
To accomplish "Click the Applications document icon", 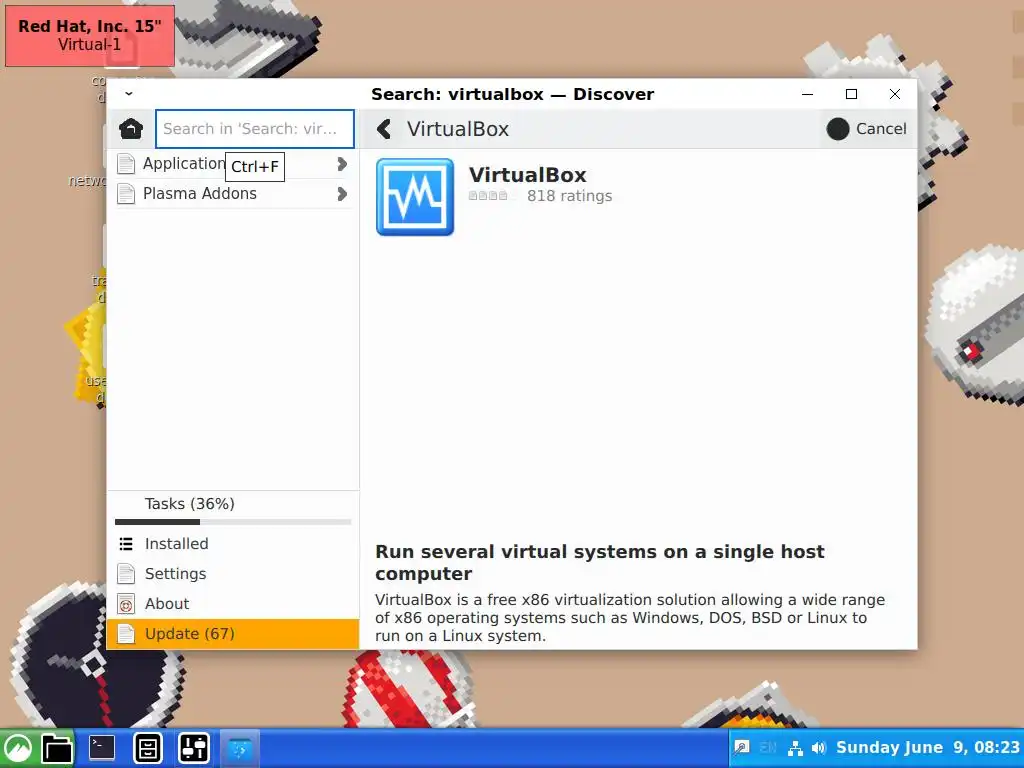I will [x=126, y=164].
